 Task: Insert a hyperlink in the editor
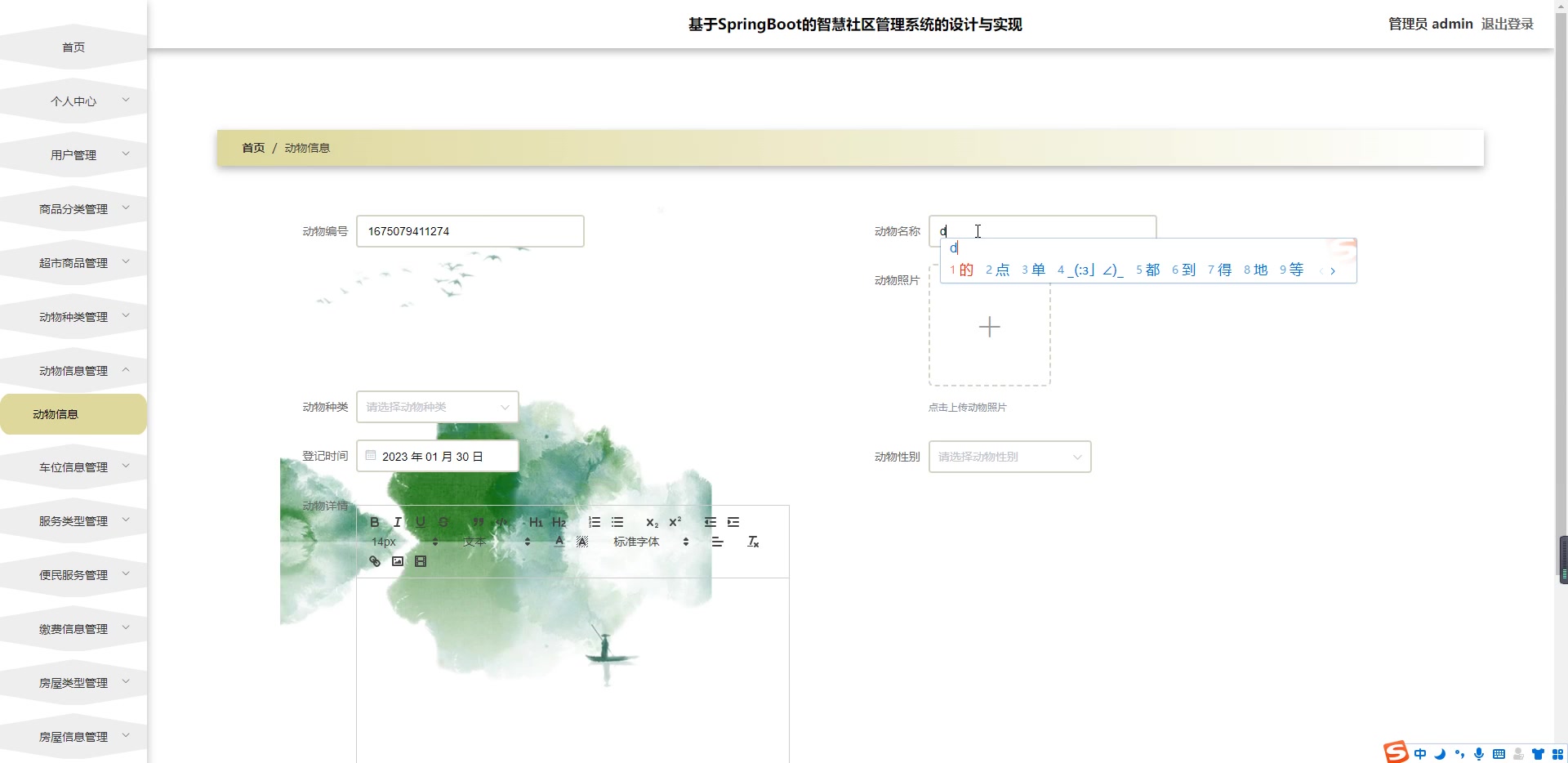point(375,561)
